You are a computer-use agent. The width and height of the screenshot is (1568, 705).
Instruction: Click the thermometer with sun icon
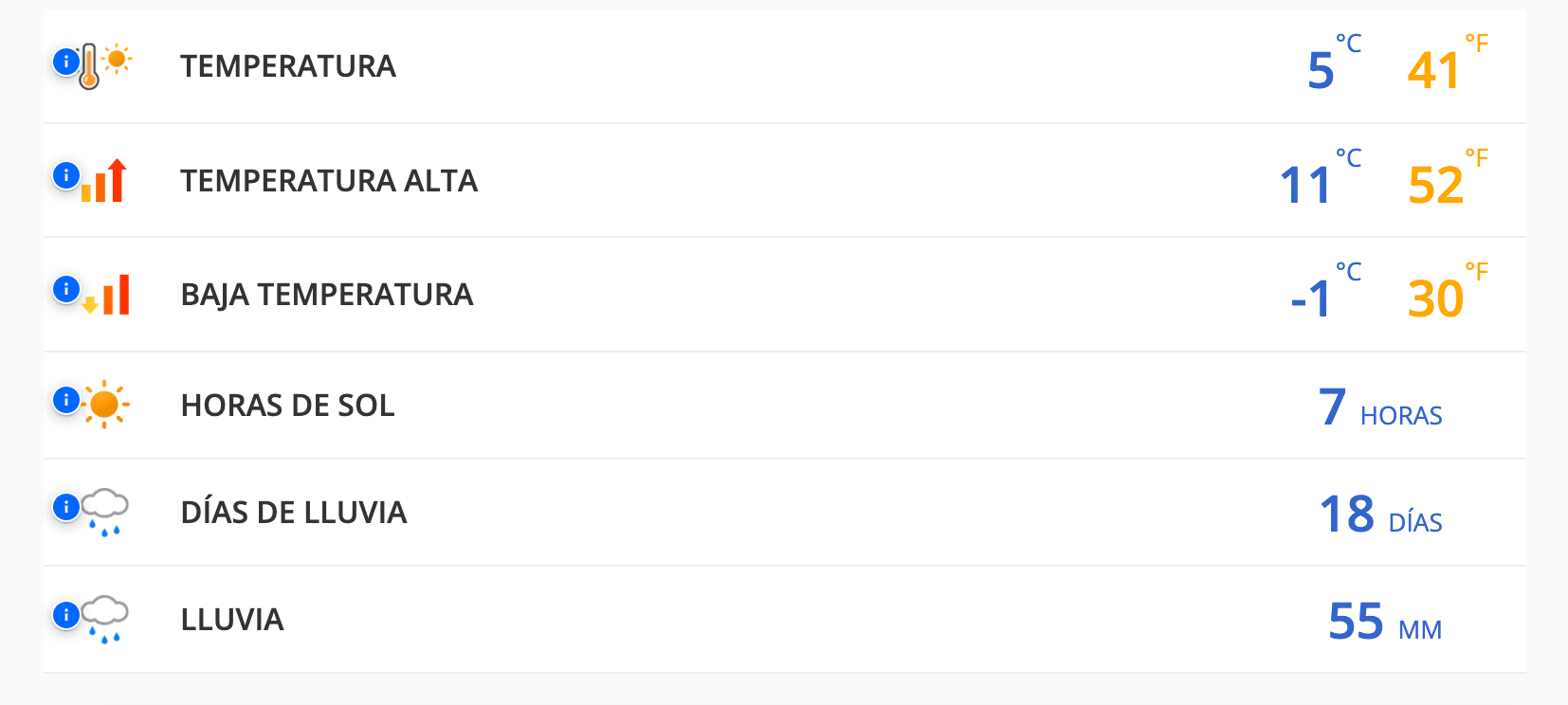[x=102, y=65]
